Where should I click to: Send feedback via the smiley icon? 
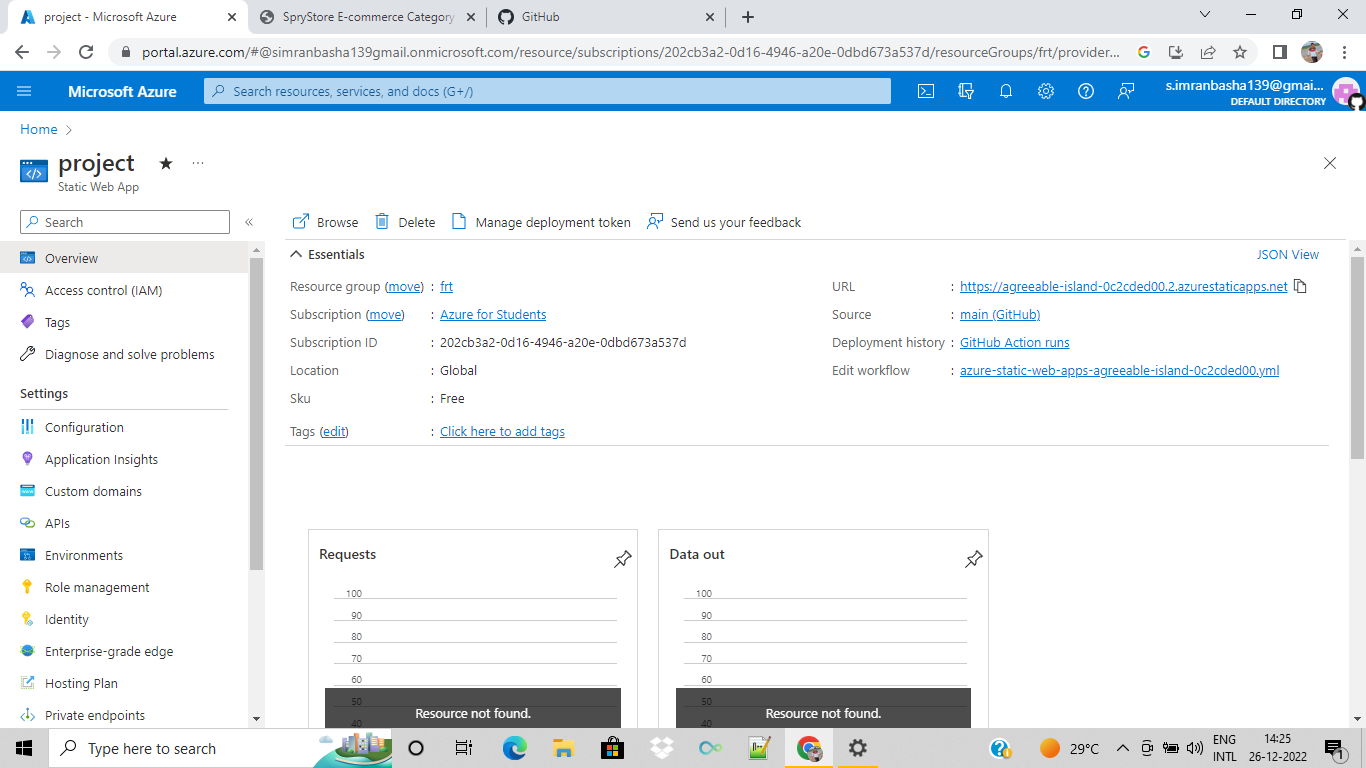pyautogui.click(x=1126, y=90)
